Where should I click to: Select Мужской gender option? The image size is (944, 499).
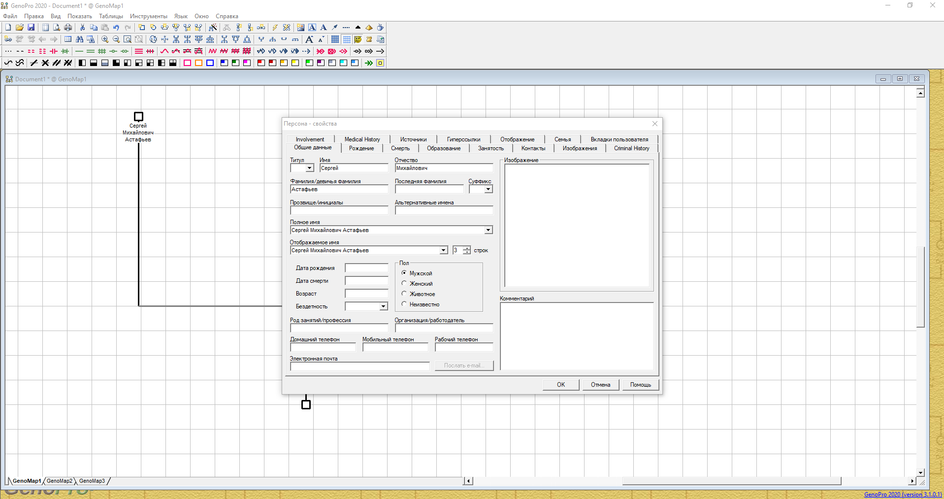[417, 273]
